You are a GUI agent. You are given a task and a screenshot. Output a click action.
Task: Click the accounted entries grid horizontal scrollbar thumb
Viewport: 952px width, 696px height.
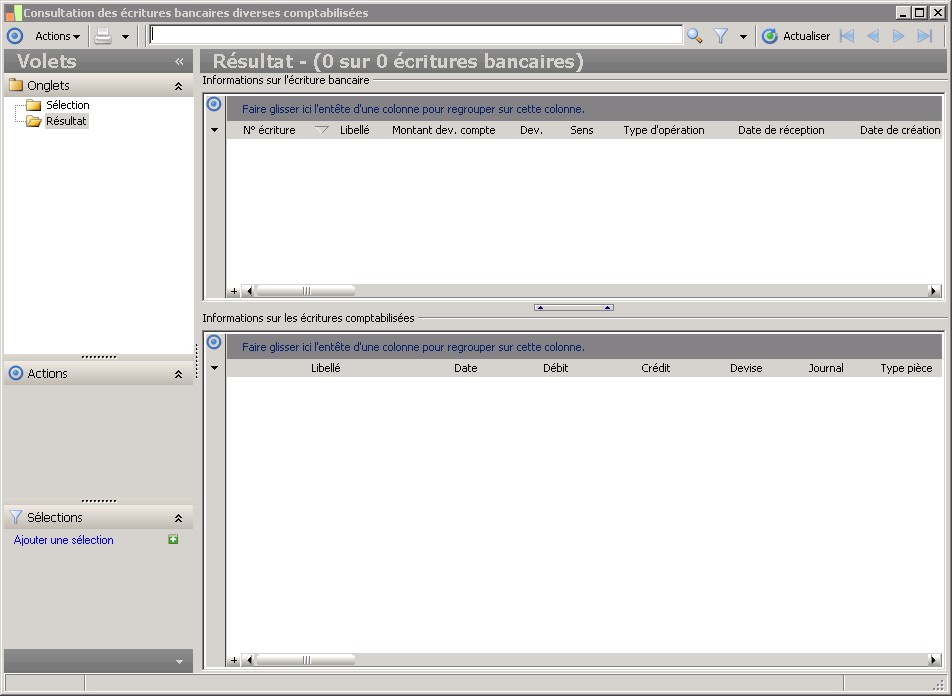[x=305, y=660]
